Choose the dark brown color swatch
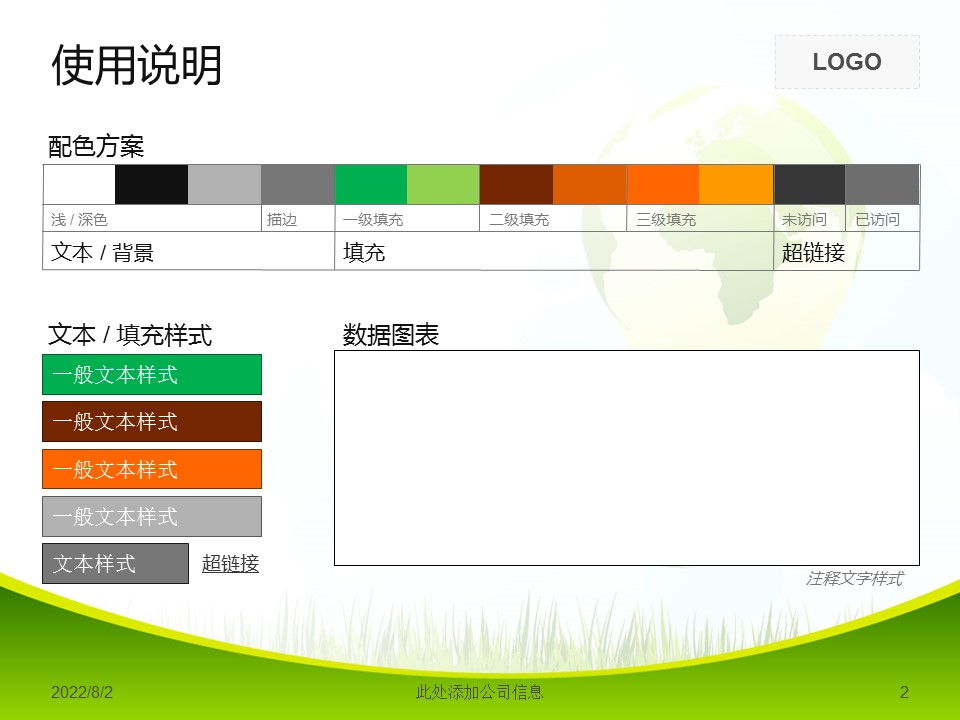Image resolution: width=960 pixels, height=720 pixels. click(516, 185)
